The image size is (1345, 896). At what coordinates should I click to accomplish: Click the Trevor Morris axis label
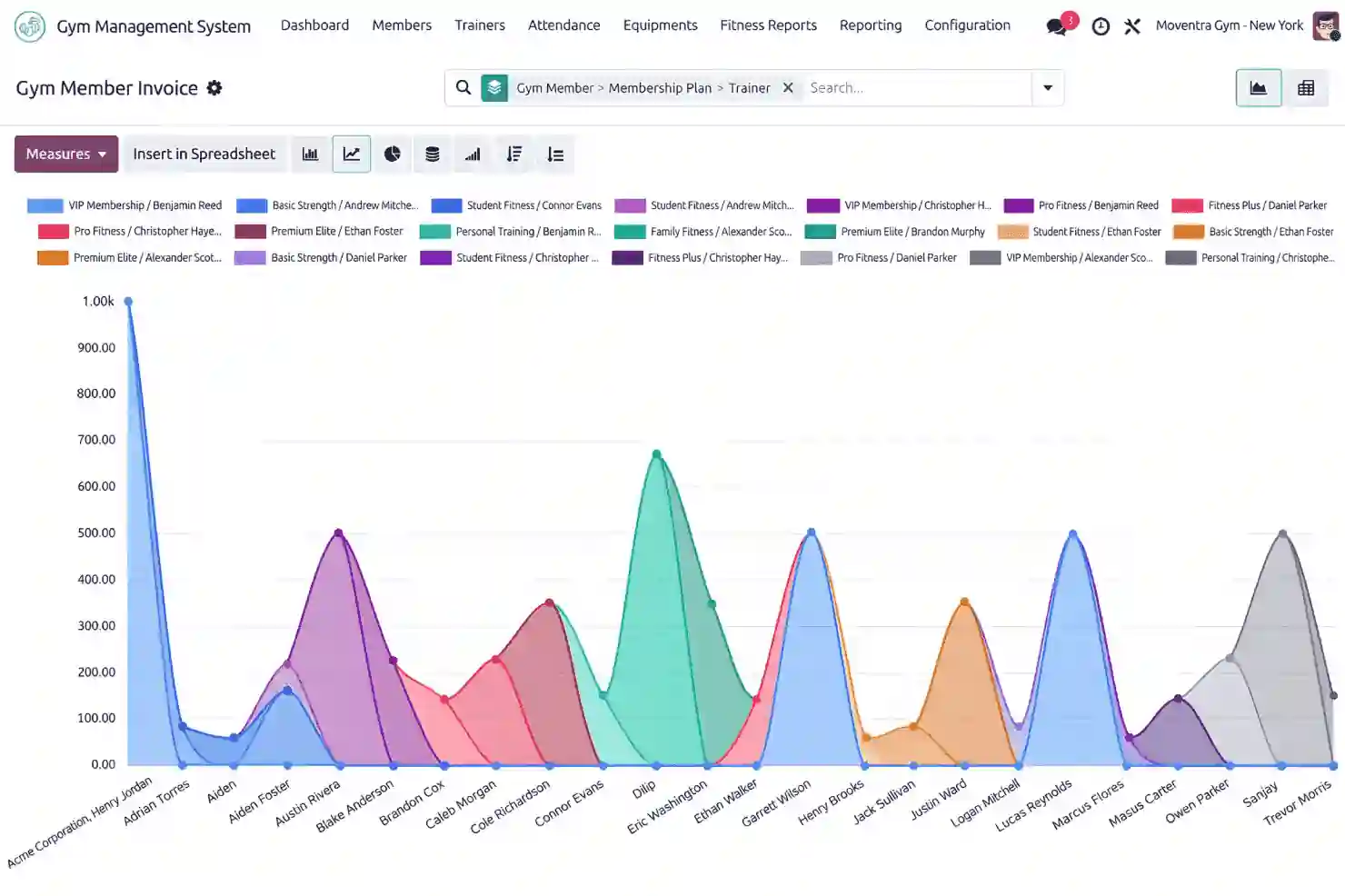tap(1298, 802)
